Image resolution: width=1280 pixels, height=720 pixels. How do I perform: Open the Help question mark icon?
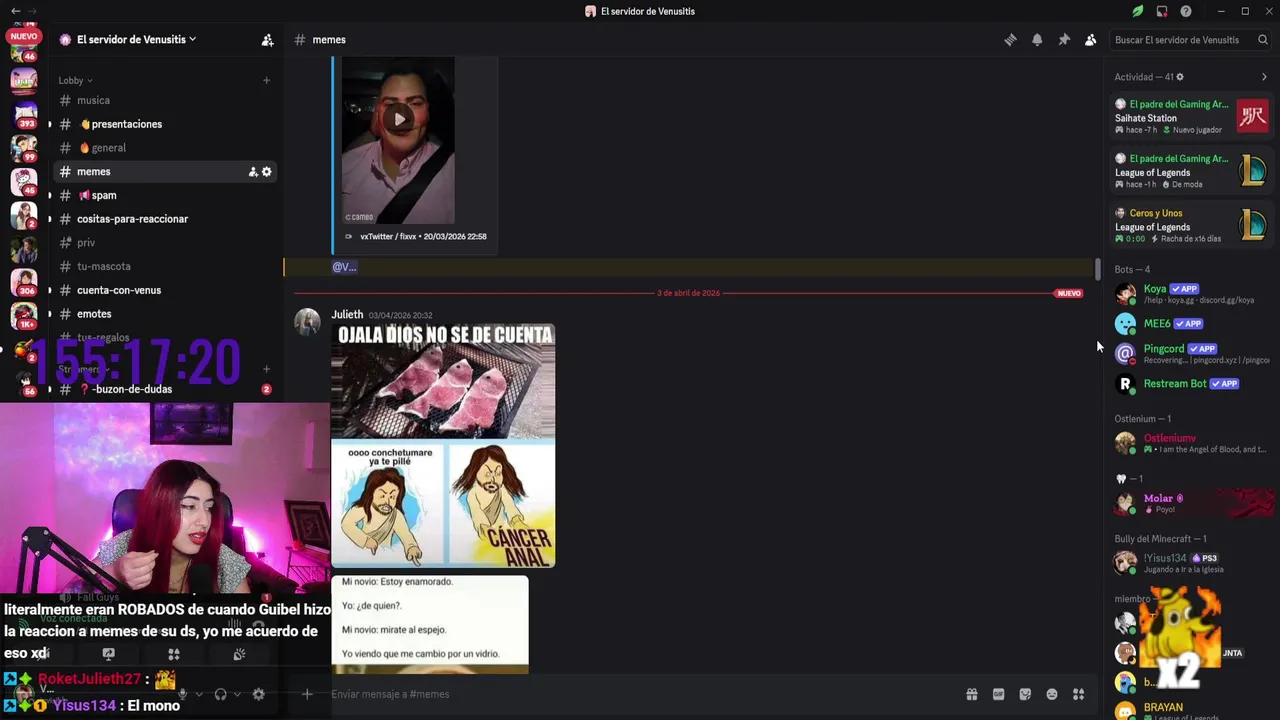point(1186,11)
